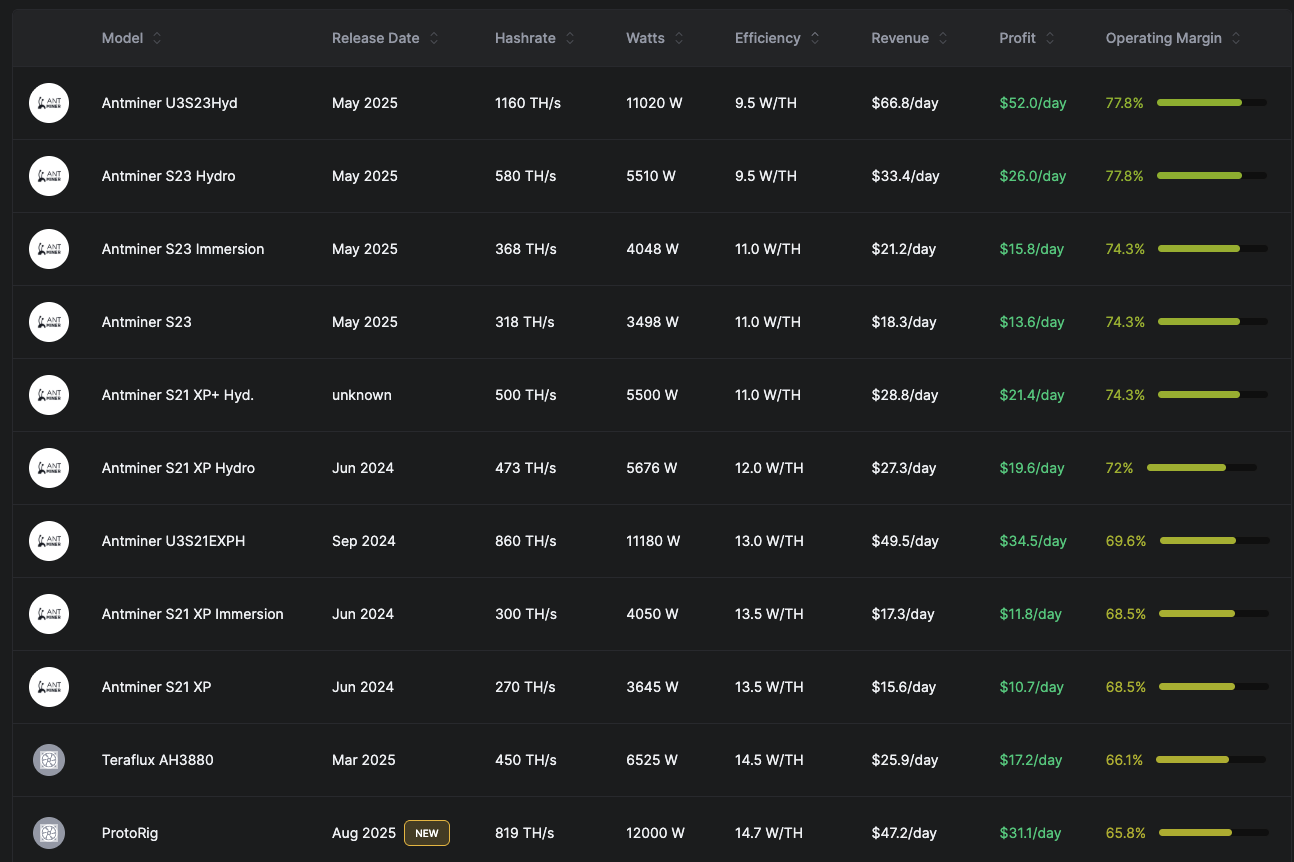Sort by Hashrate column header
The height and width of the screenshot is (862, 1294).
pyautogui.click(x=535, y=38)
